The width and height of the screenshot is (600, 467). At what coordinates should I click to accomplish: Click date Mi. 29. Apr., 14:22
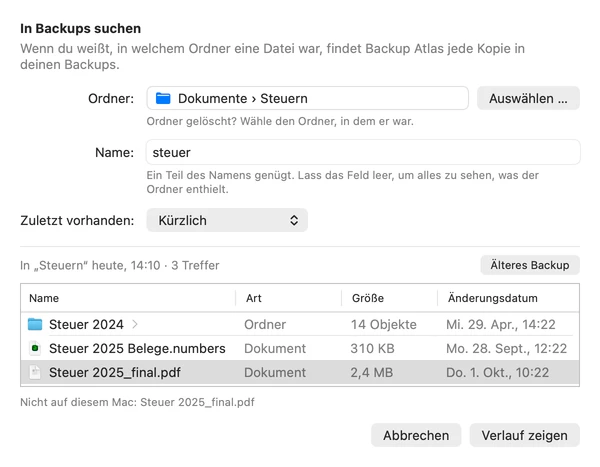[501, 325]
